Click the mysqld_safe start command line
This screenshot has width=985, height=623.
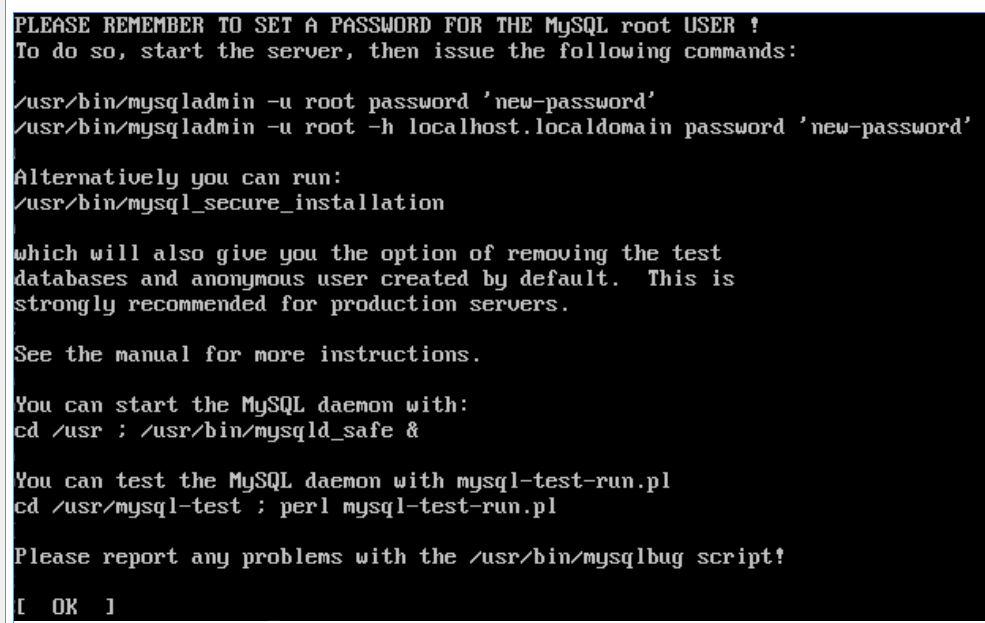click(216, 431)
